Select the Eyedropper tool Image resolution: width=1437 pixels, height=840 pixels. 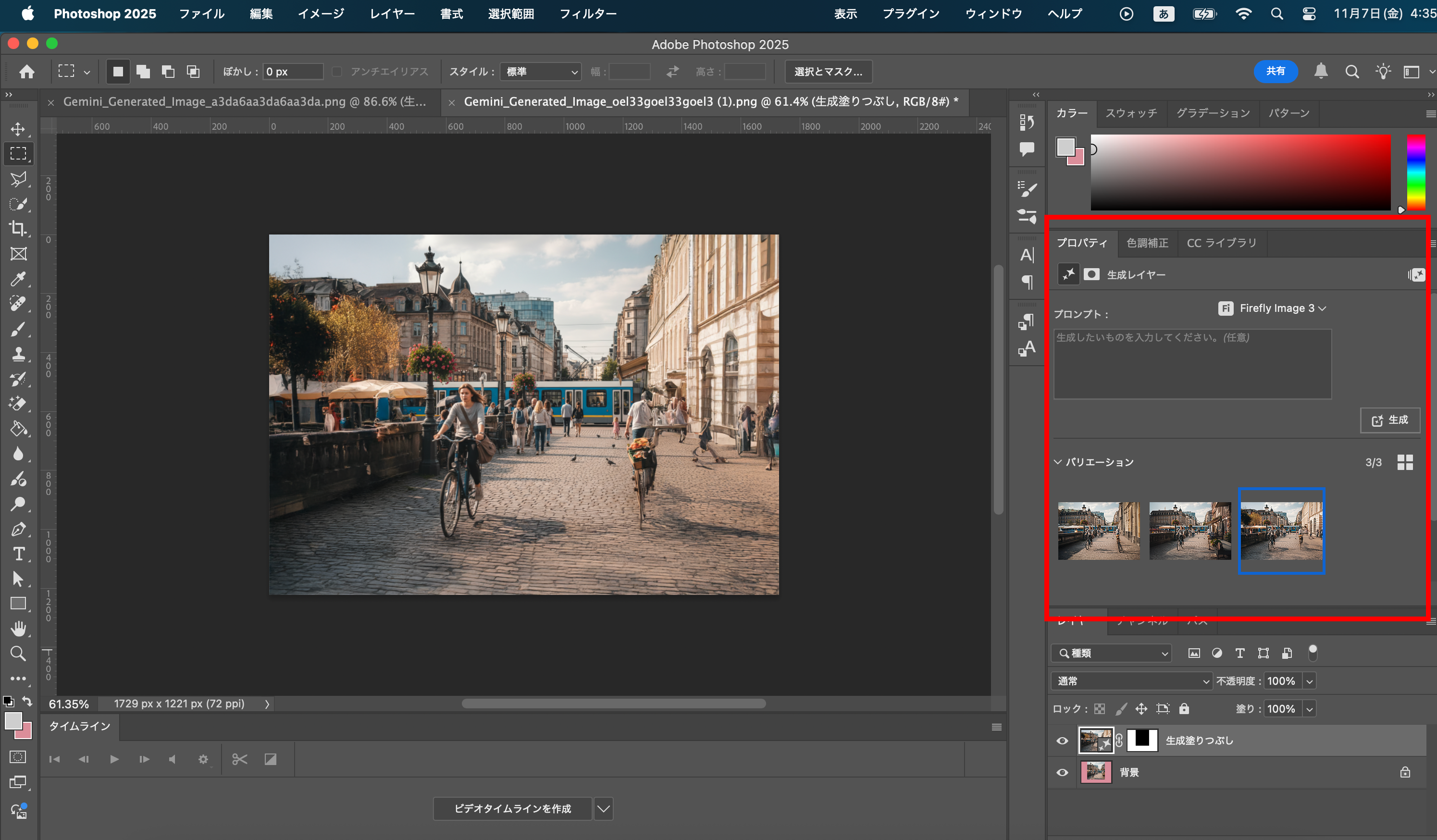(x=18, y=279)
